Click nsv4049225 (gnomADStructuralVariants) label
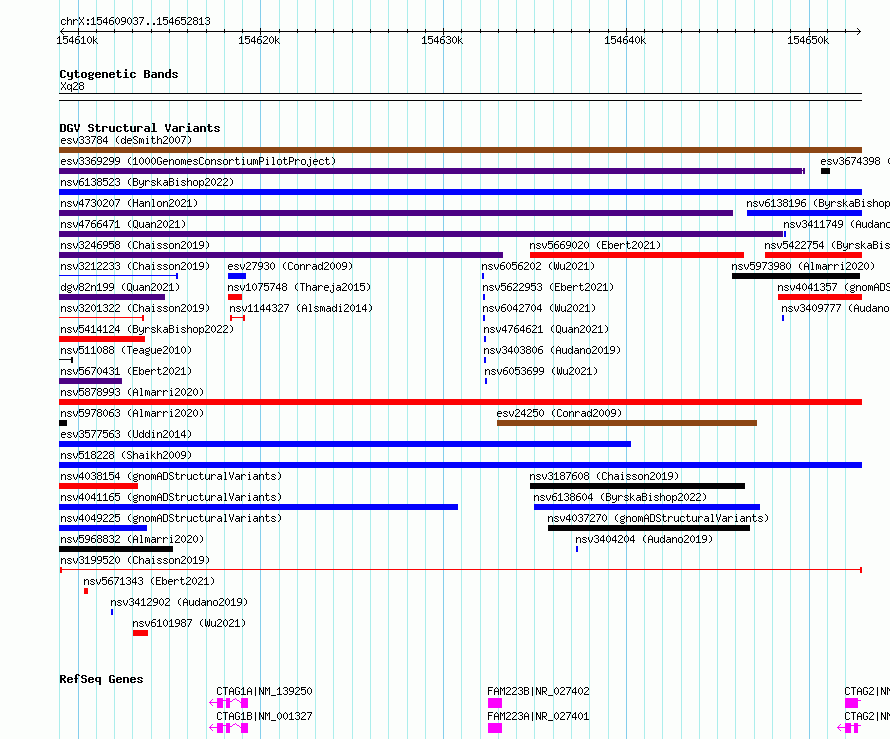This screenshot has width=890, height=739. [x=171, y=518]
